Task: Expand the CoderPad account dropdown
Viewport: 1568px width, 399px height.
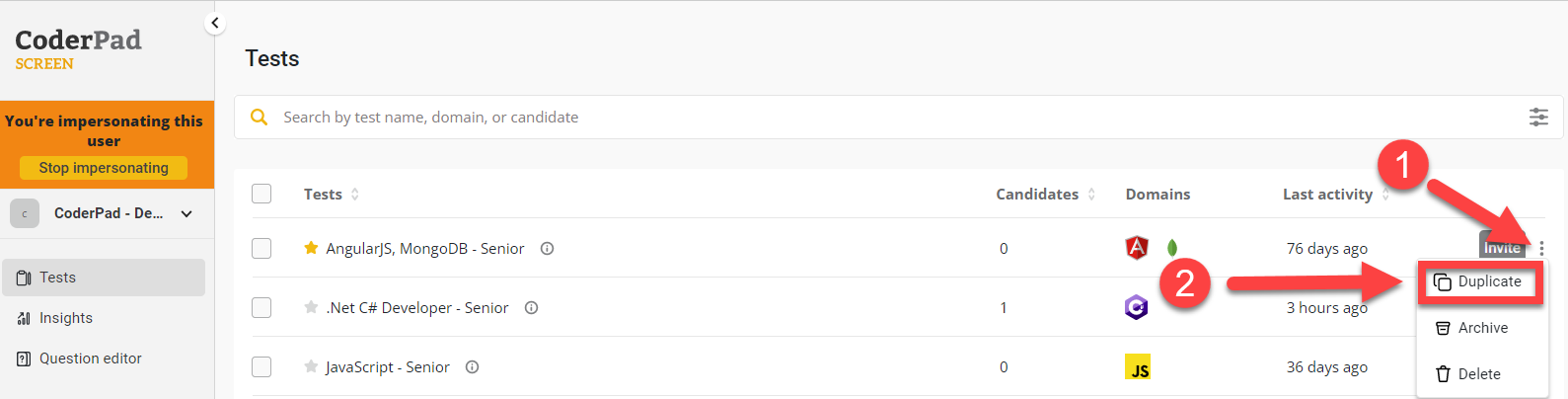Action: point(186,213)
